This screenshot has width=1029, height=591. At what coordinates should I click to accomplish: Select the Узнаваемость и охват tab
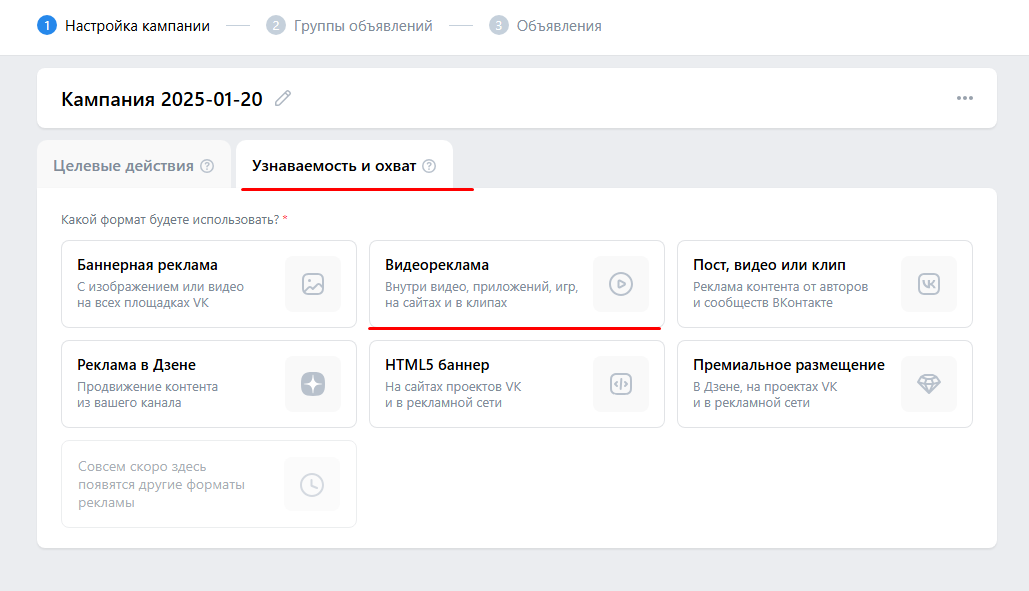click(x=345, y=165)
